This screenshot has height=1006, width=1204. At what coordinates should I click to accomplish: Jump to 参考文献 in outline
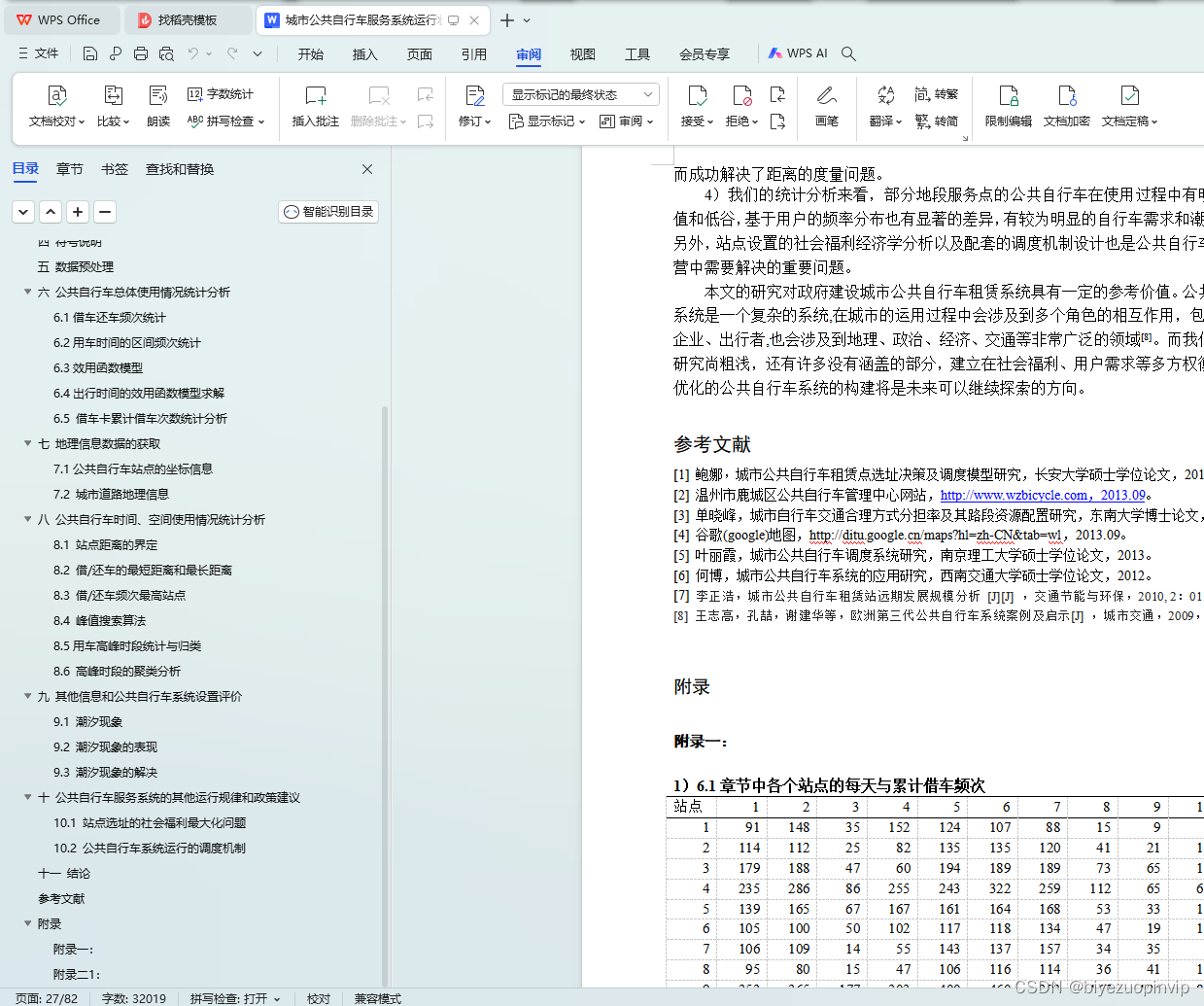pos(61,898)
